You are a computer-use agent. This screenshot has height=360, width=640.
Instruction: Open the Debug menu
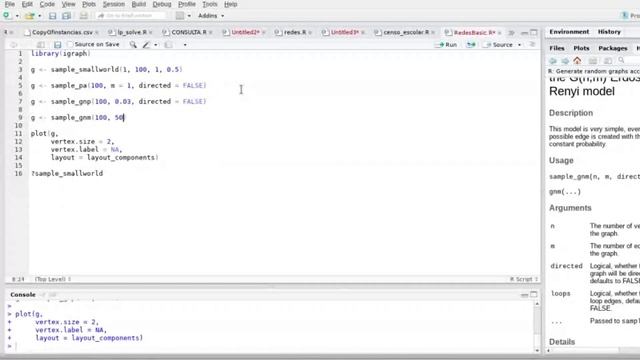[162, 4]
